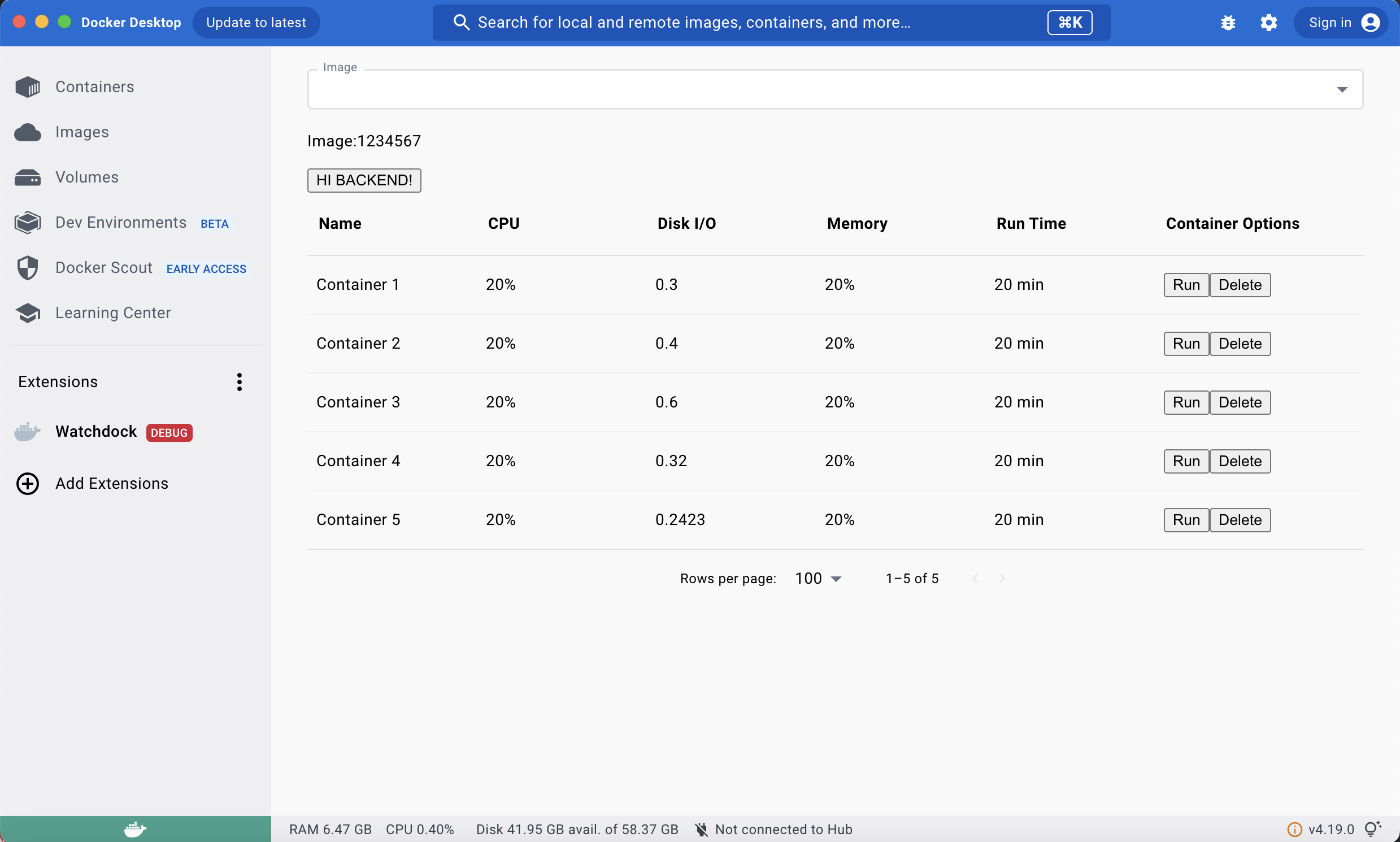
Task: Open the Rows per page dropdown
Action: [818, 578]
